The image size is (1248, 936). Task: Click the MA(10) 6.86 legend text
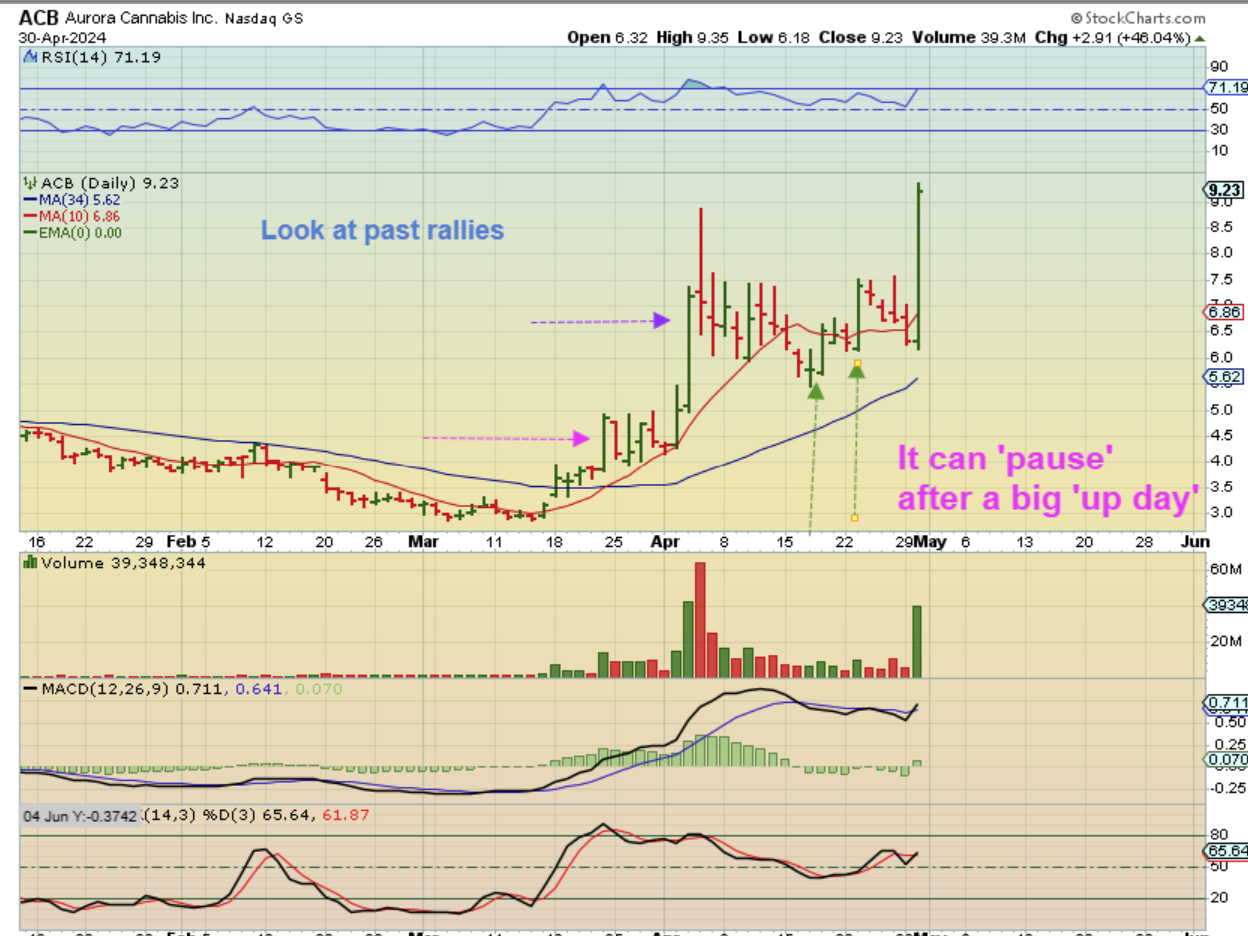79,216
